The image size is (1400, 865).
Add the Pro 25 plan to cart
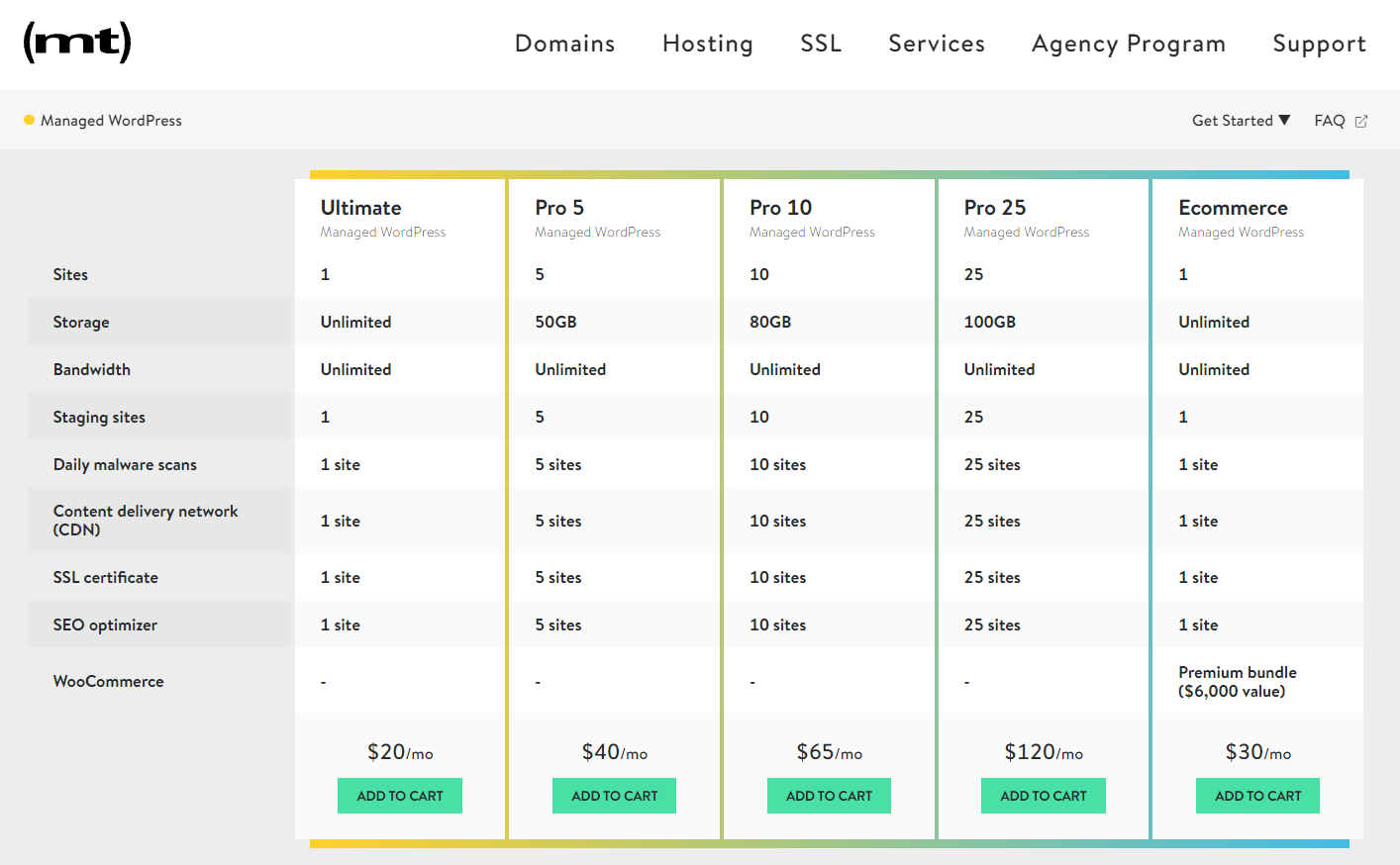point(1043,795)
